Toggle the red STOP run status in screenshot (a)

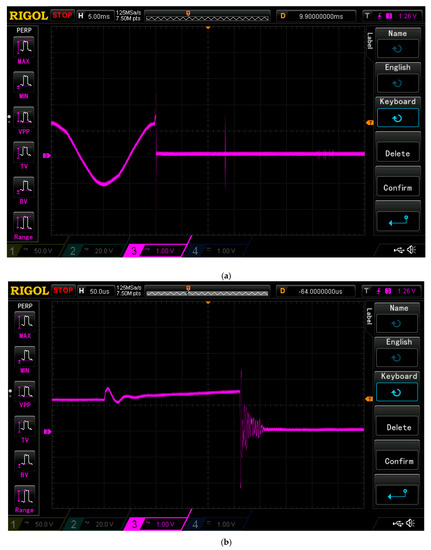click(x=62, y=15)
